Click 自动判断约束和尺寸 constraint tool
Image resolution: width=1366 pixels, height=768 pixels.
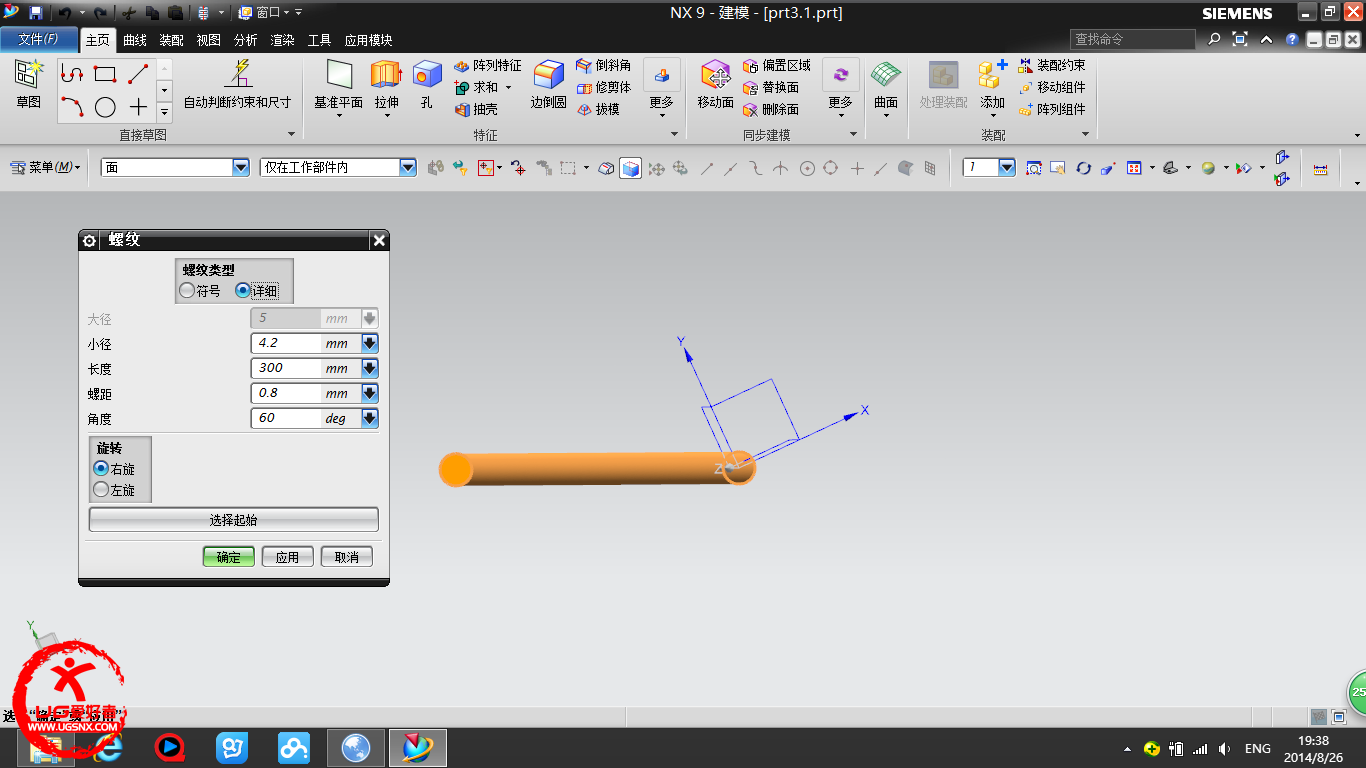[238, 84]
